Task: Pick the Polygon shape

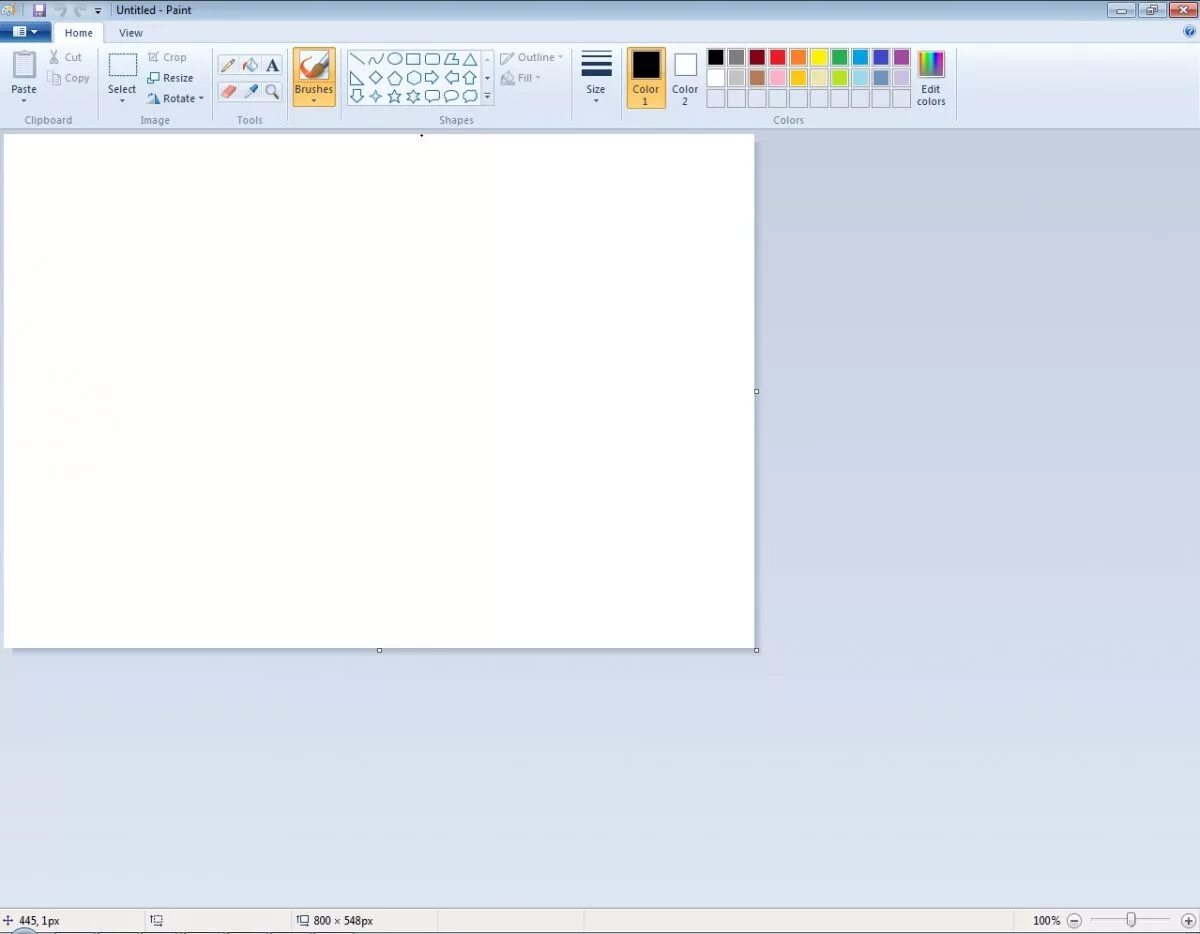Action: [451, 59]
